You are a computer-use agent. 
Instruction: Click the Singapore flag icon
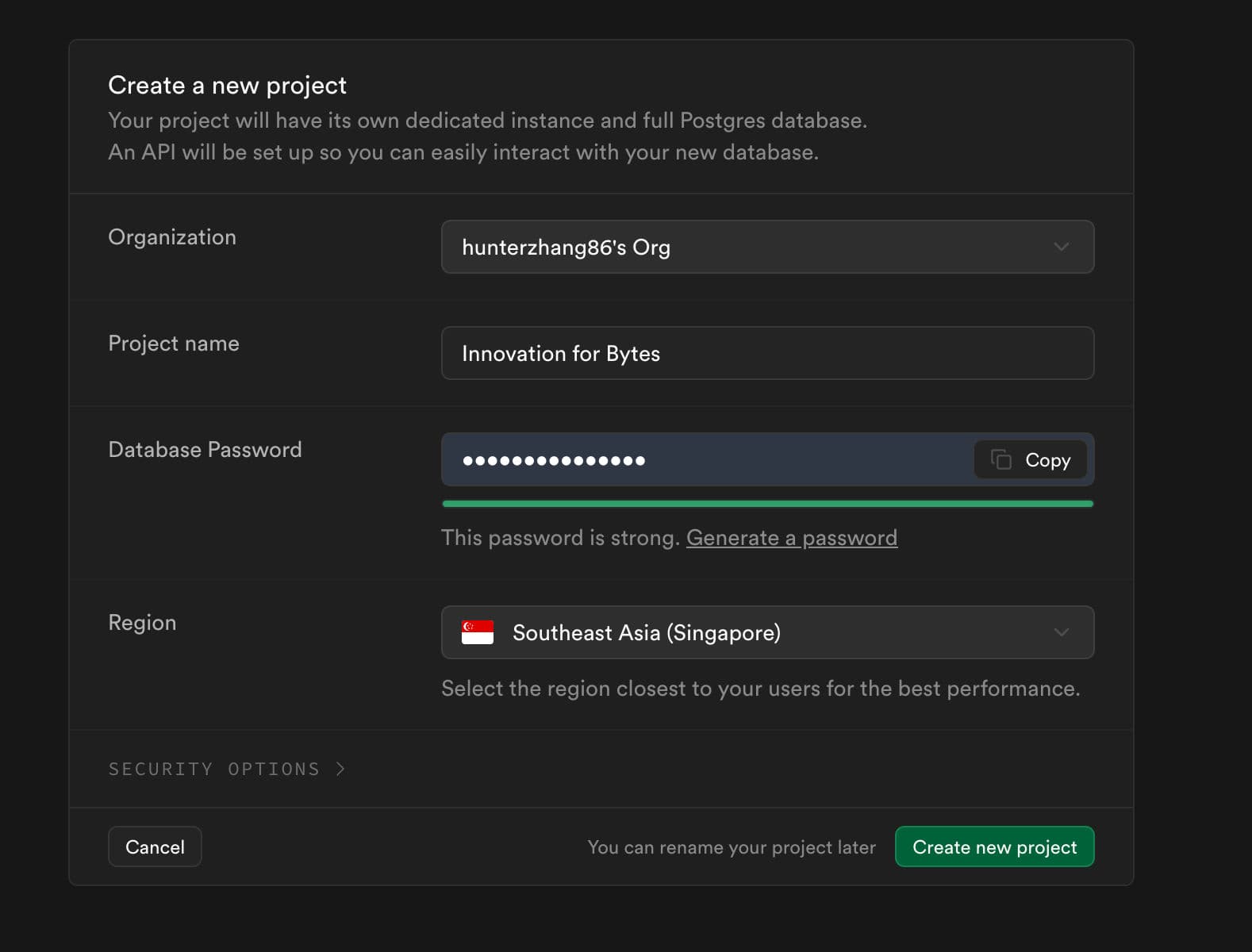(x=478, y=632)
